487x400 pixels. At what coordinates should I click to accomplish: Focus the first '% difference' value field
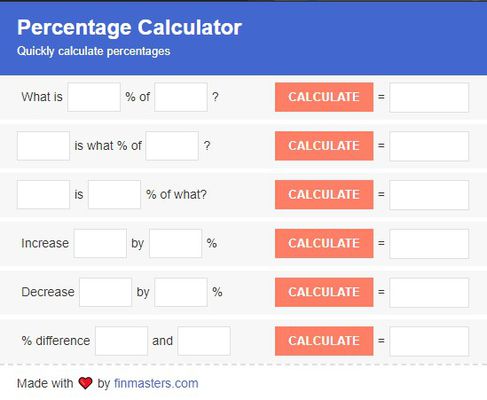tap(121, 341)
